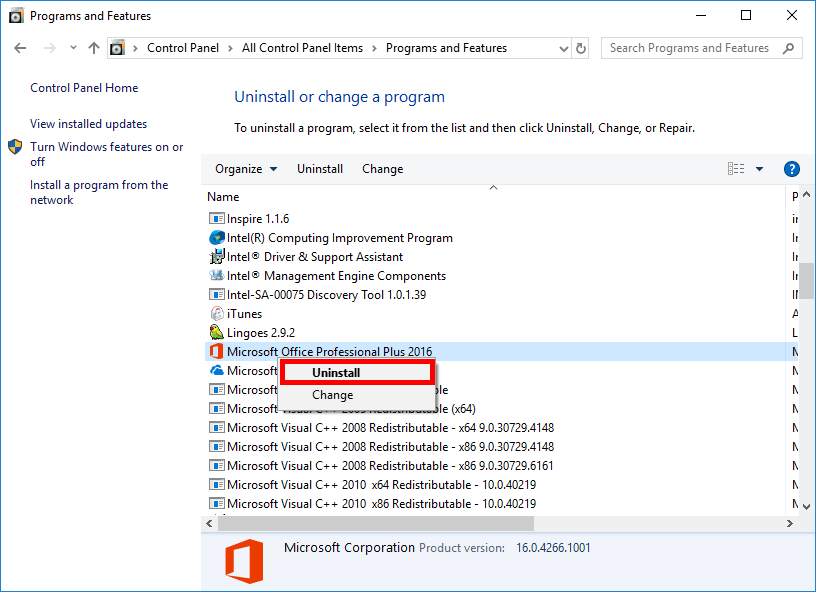816x592 pixels.
Task: Select the iTunes icon
Action: pos(216,314)
